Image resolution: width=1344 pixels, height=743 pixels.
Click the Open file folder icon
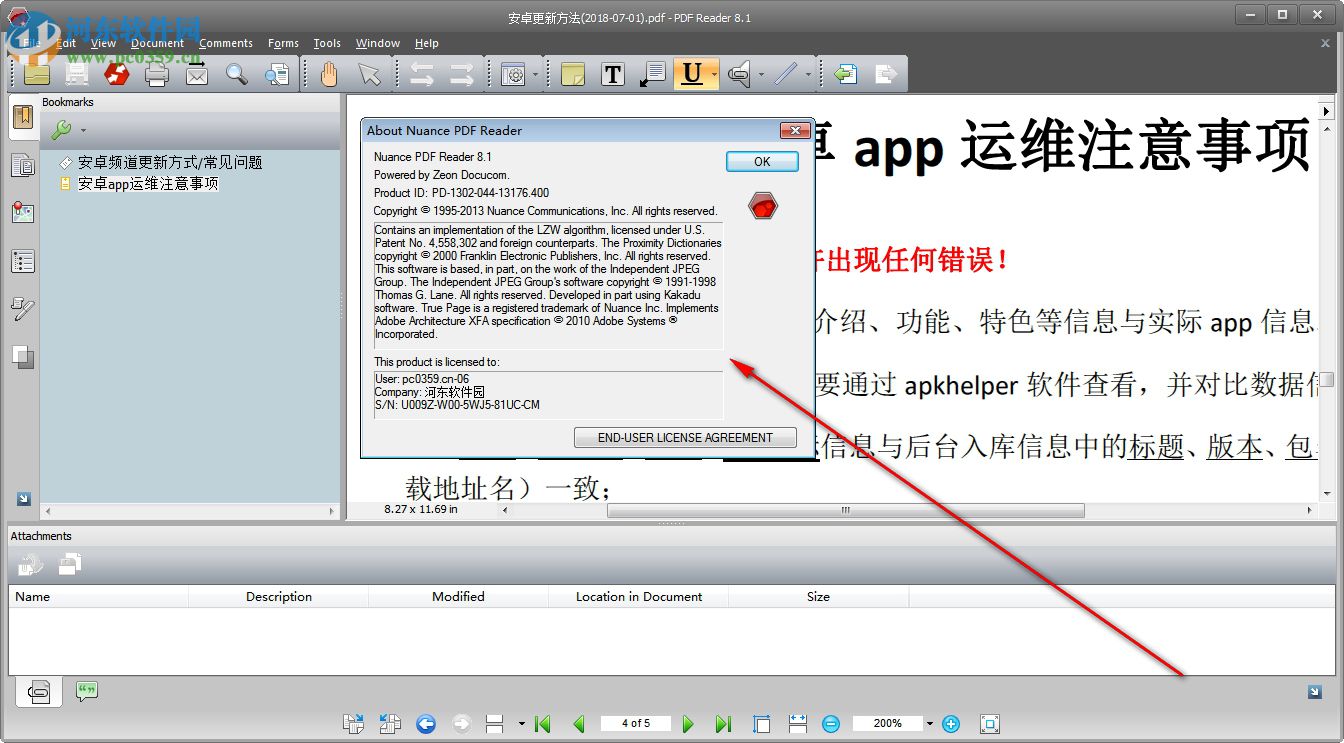[37, 74]
